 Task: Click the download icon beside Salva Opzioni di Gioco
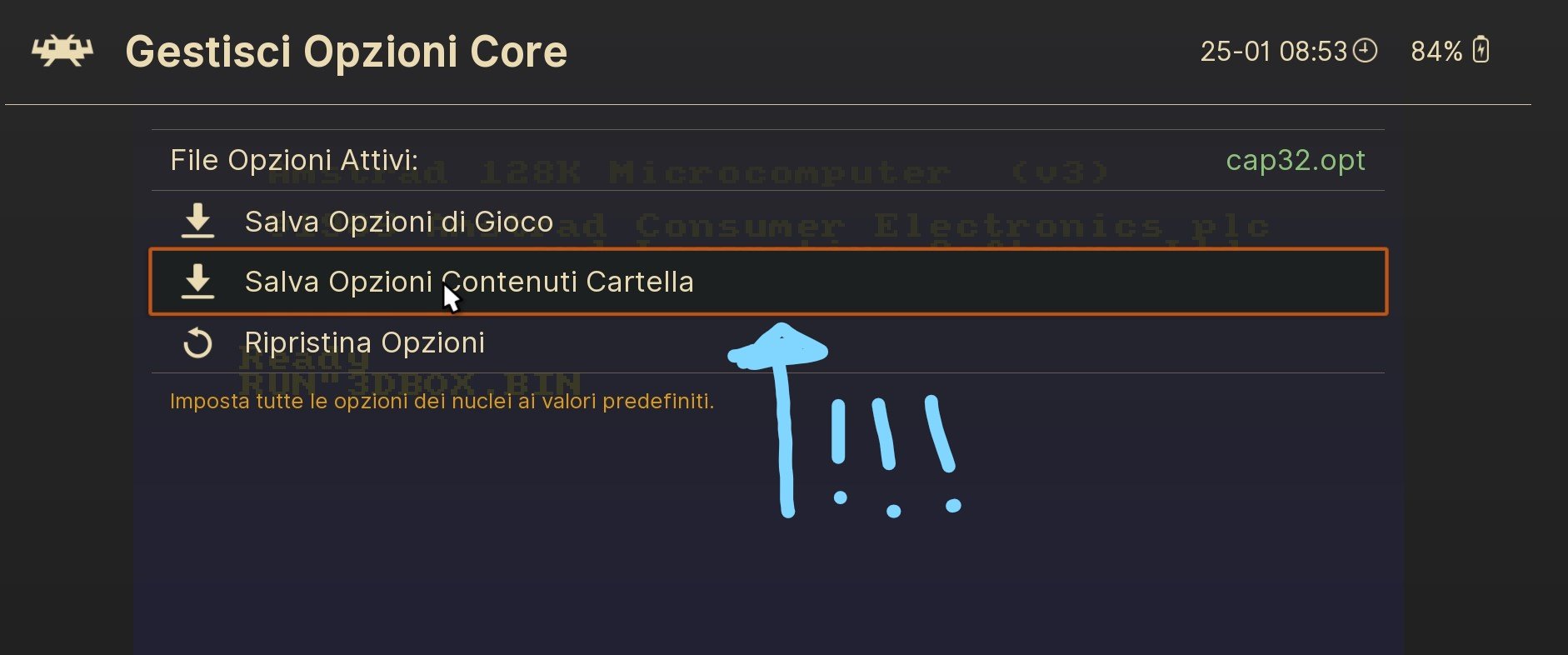tap(197, 221)
